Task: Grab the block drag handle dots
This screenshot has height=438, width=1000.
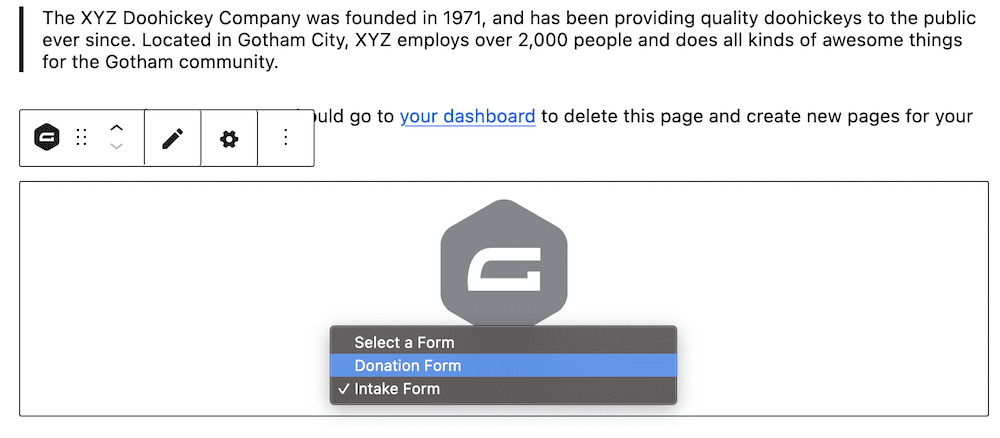Action: 83,138
